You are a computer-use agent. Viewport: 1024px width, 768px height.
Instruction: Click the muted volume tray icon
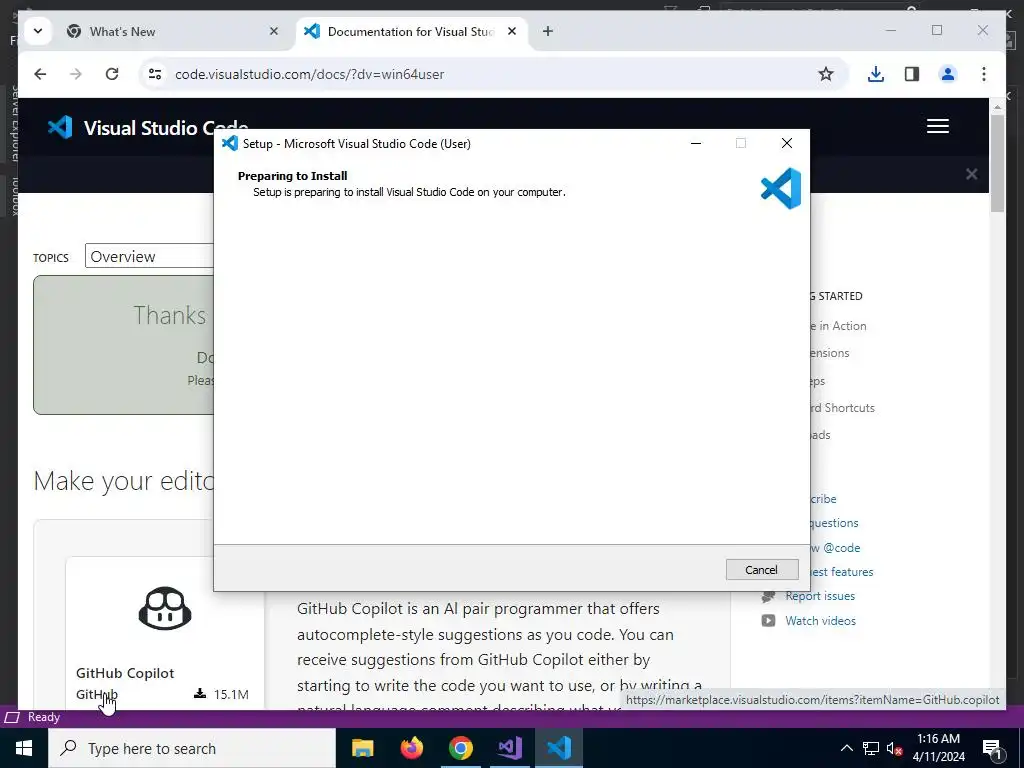click(x=894, y=748)
